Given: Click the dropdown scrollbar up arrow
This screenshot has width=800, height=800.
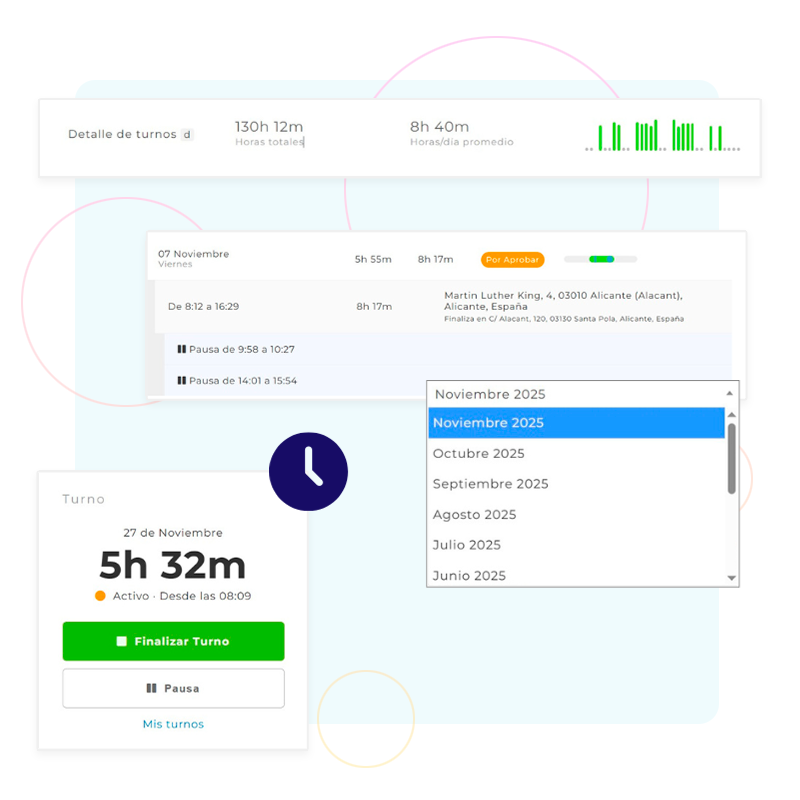Looking at the screenshot, I should [731, 415].
